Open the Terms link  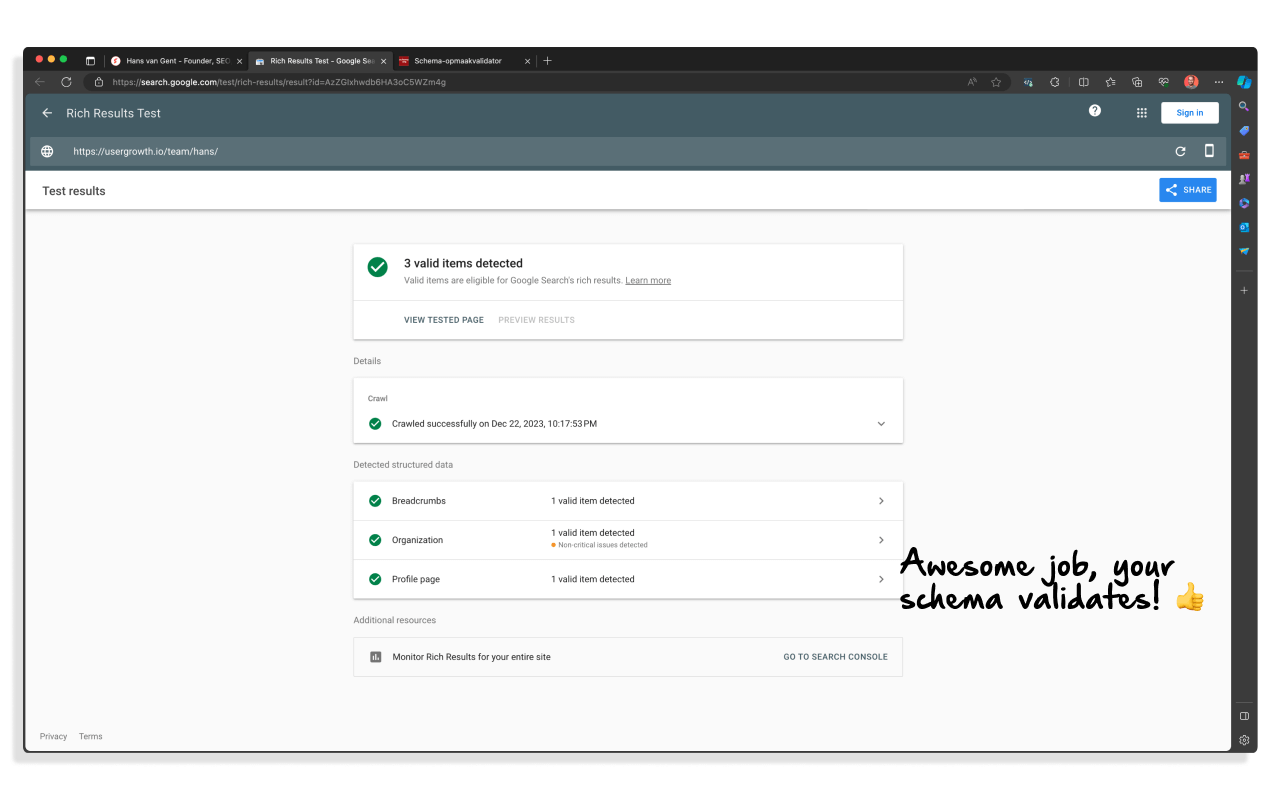(x=91, y=737)
